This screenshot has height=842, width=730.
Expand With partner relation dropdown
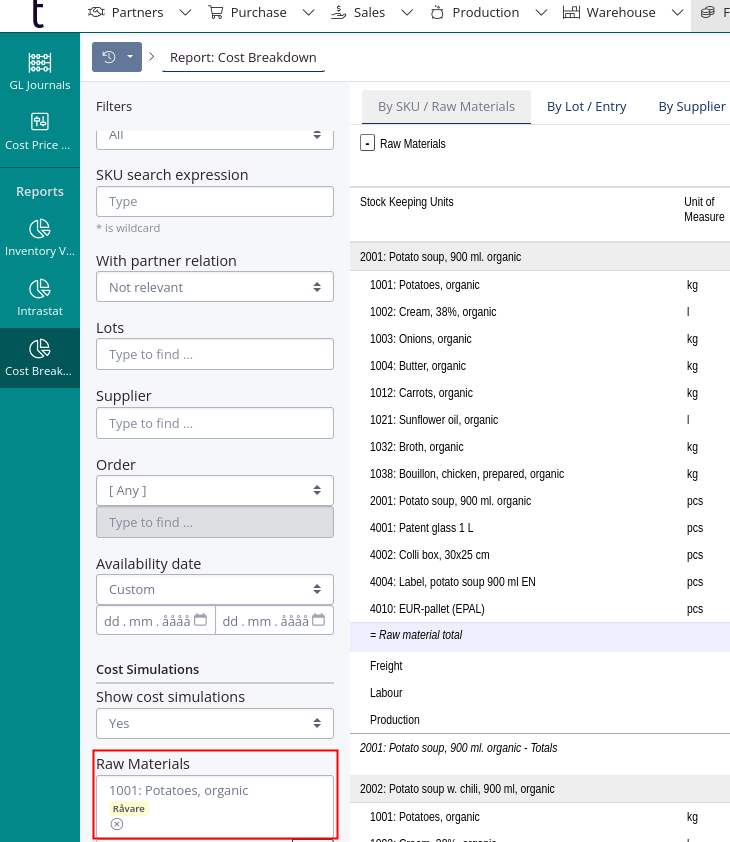pyautogui.click(x=215, y=287)
